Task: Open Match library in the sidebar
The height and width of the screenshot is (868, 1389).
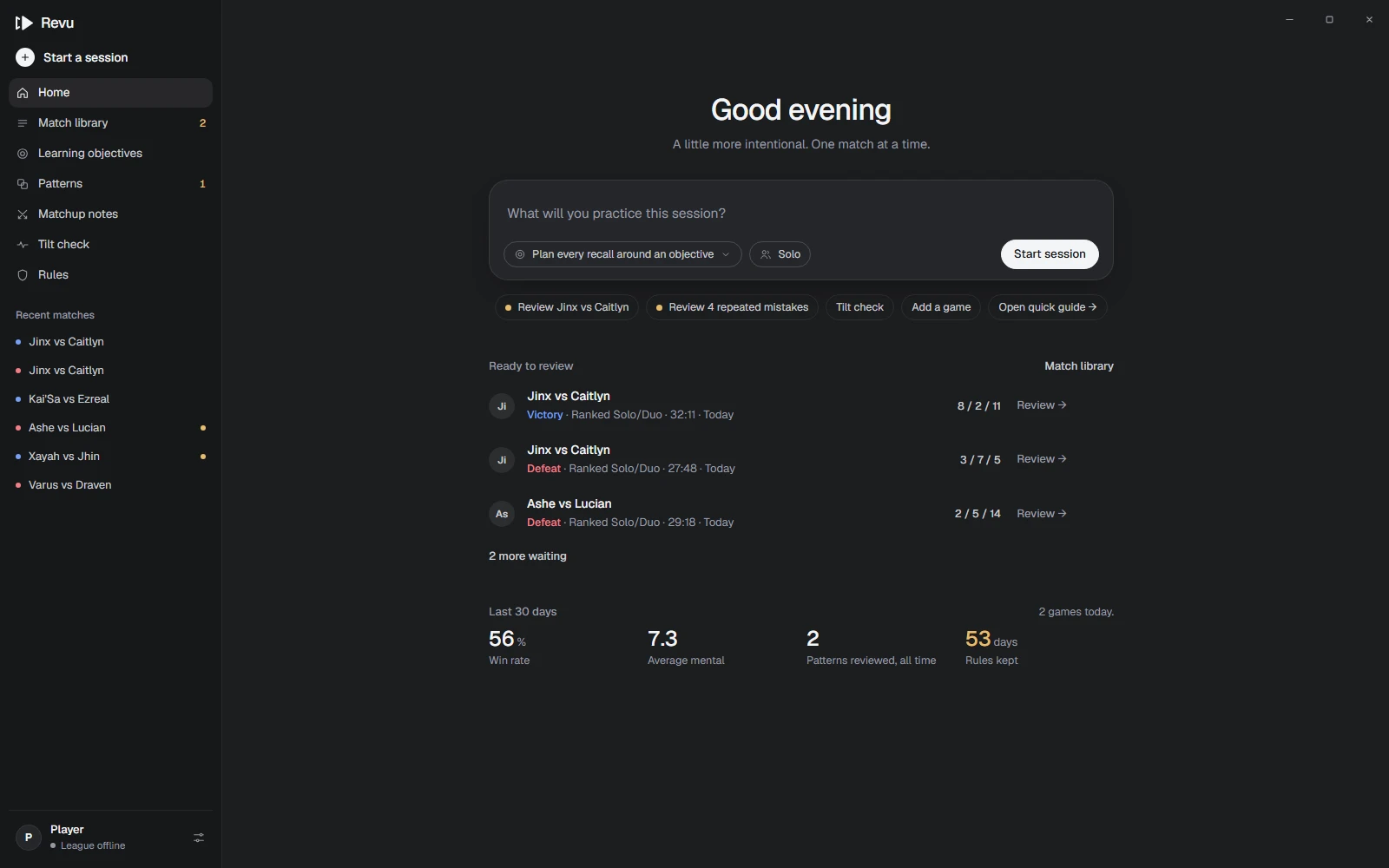Action: [x=110, y=123]
